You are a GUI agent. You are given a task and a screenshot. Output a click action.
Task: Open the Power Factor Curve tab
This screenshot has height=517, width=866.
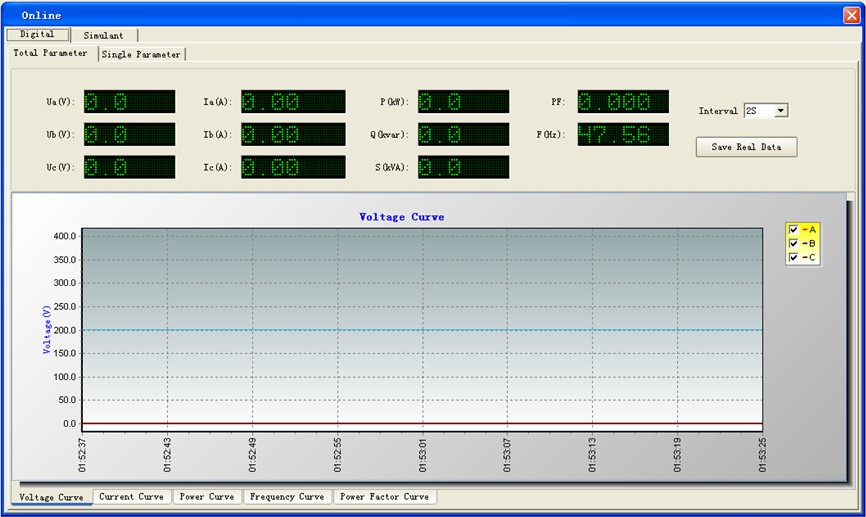point(384,497)
